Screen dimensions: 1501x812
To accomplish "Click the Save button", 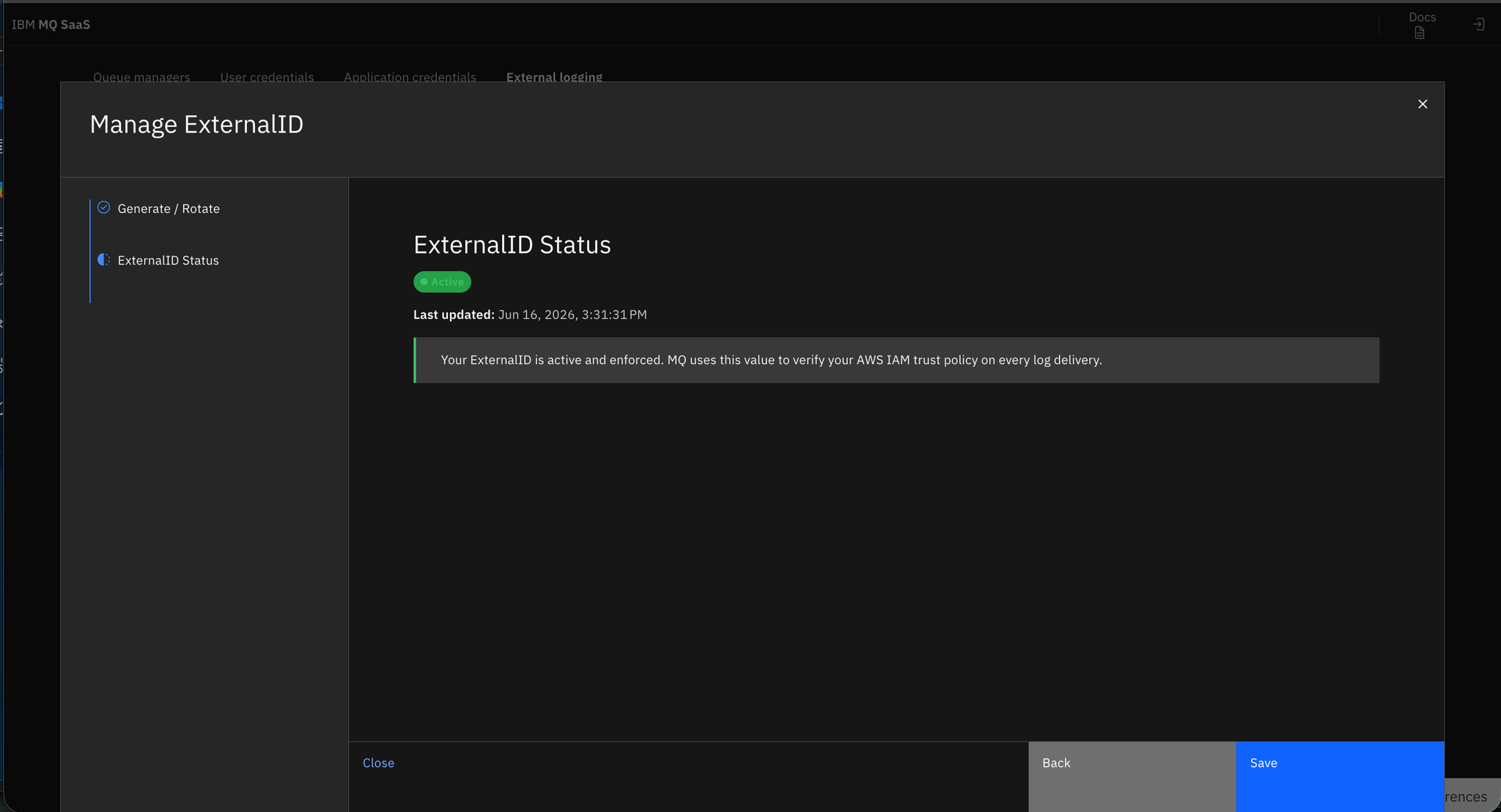I will (x=1340, y=776).
